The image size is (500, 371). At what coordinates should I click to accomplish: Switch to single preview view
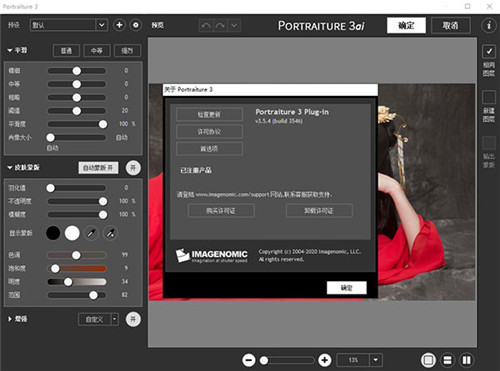pos(428,360)
